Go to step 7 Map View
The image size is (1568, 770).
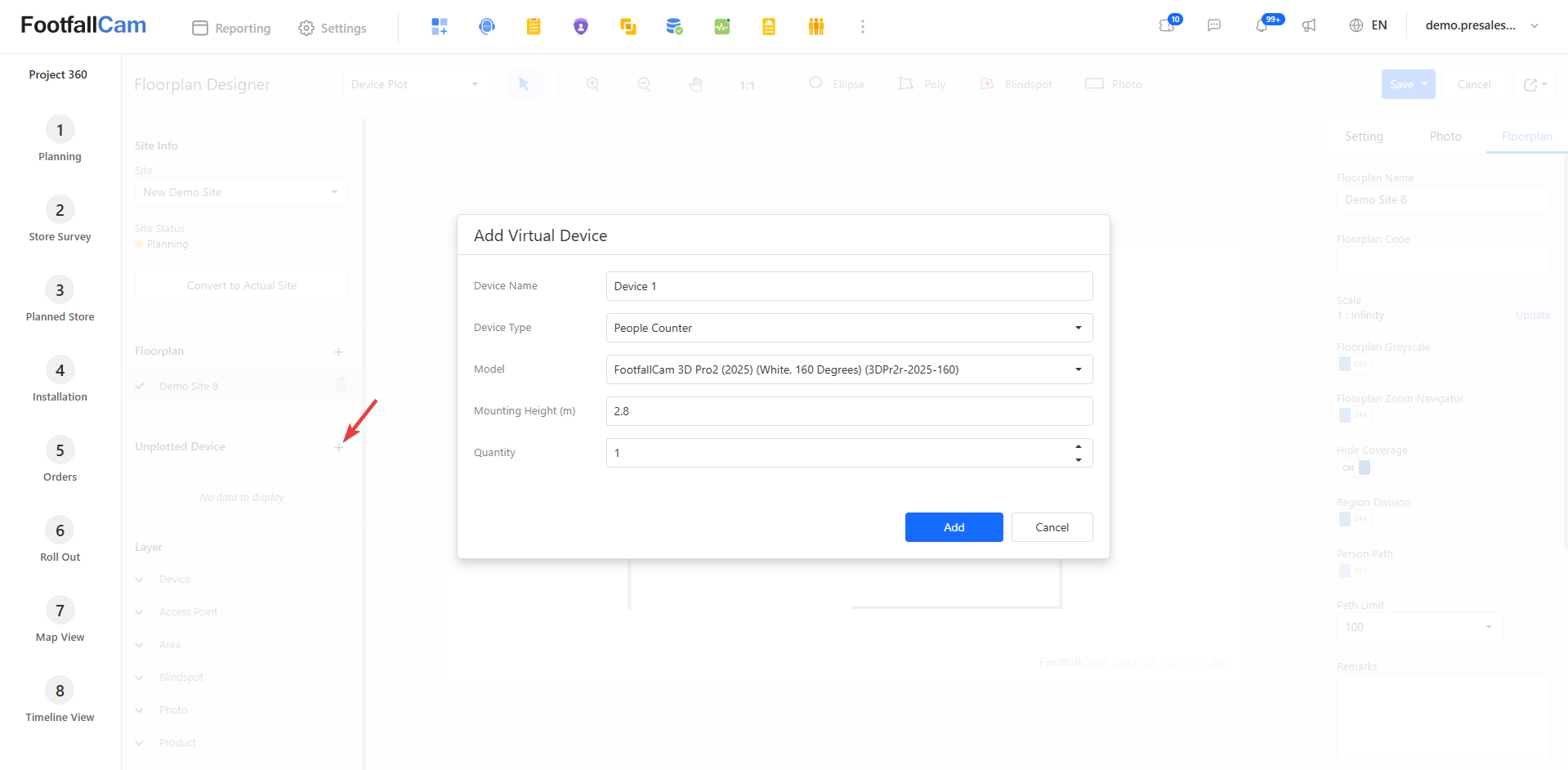tap(60, 620)
